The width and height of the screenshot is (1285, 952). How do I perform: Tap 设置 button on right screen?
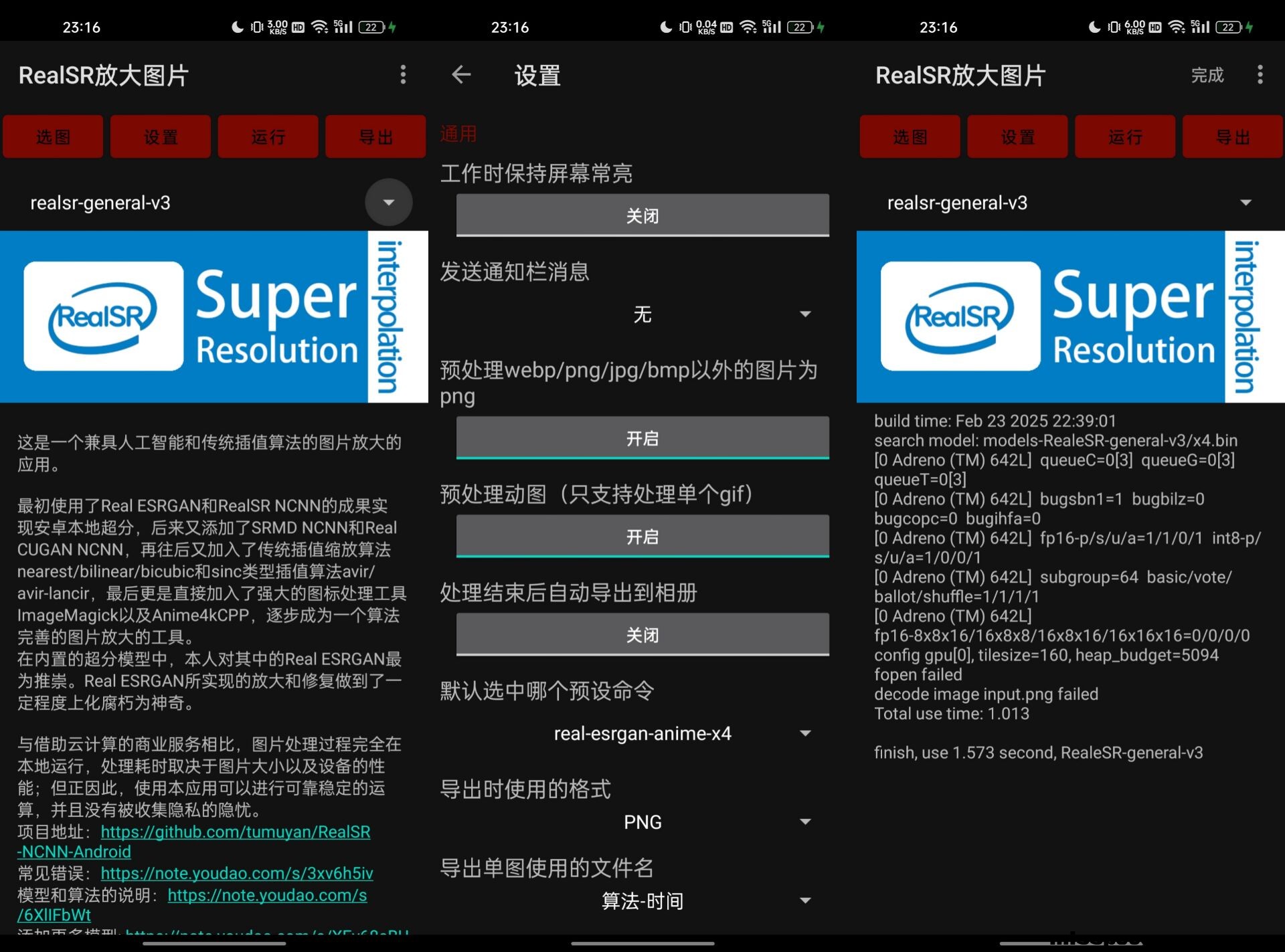point(1017,137)
